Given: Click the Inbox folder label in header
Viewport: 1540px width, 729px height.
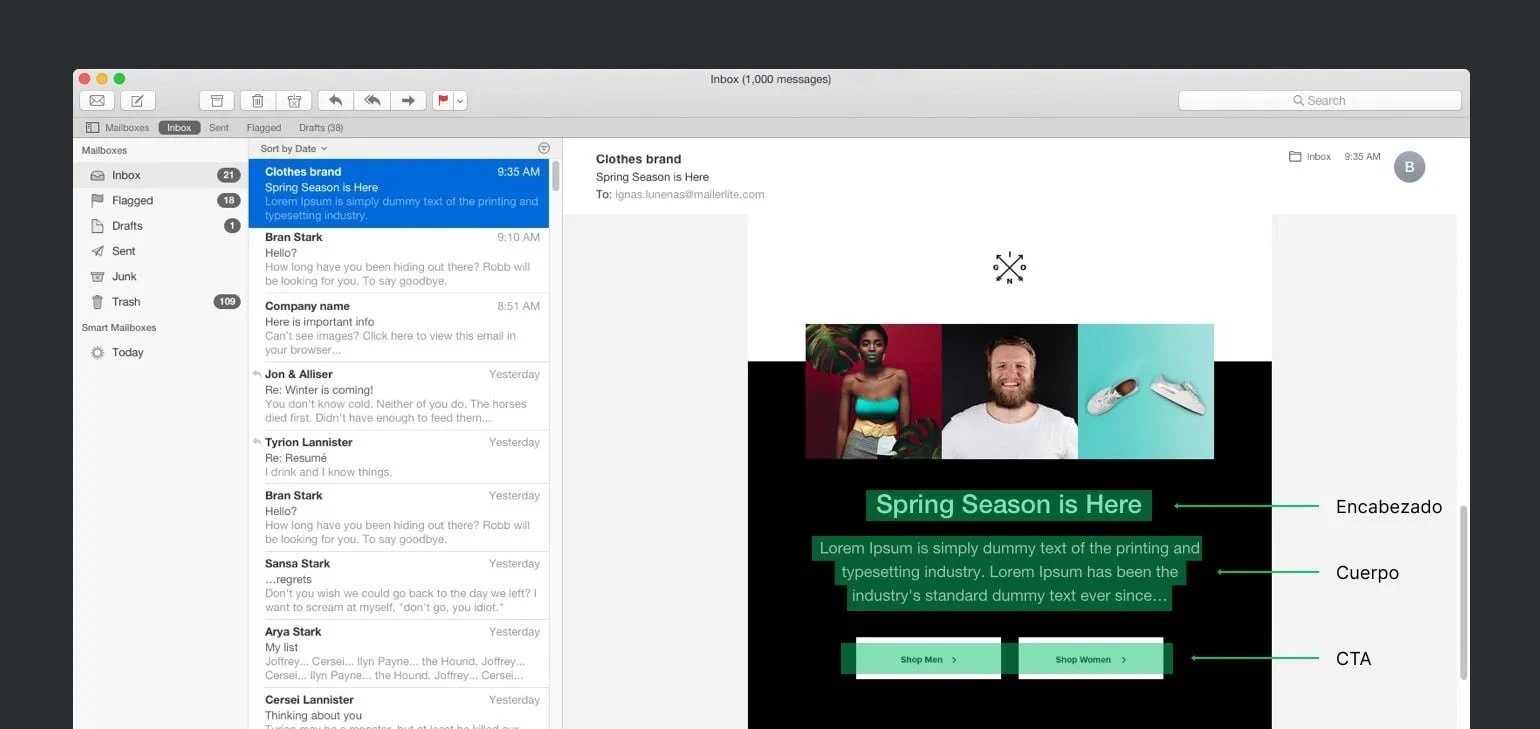Looking at the screenshot, I should click(1310, 157).
